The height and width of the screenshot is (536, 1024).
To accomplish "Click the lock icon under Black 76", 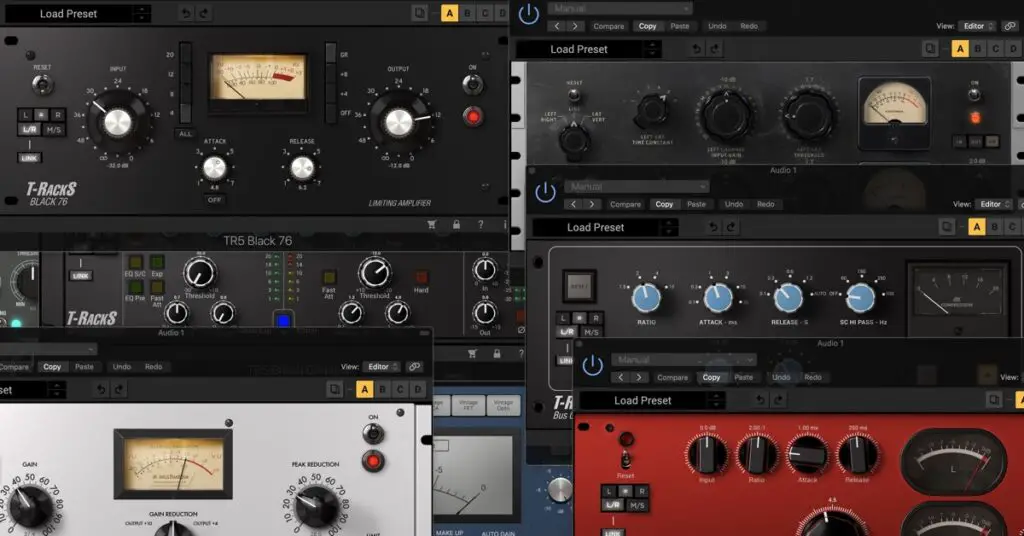I will click(x=456, y=225).
